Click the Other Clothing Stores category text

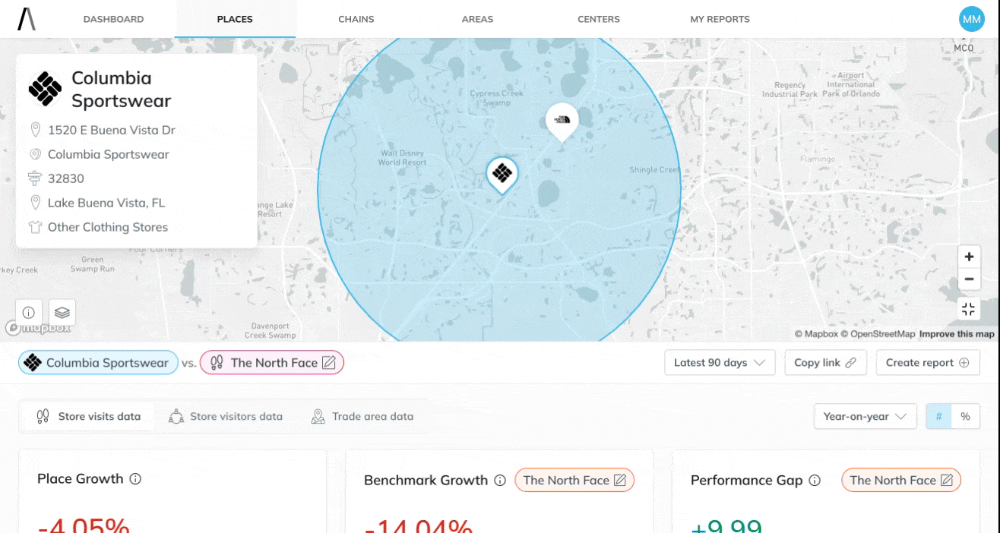coord(108,227)
